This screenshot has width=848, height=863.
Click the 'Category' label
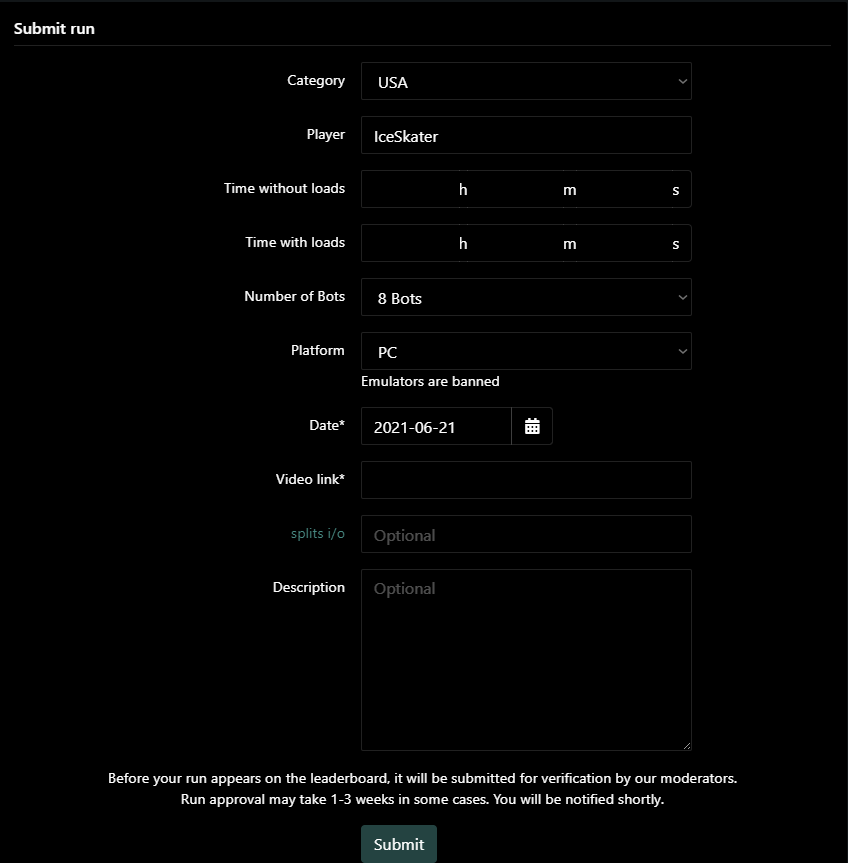(x=316, y=80)
